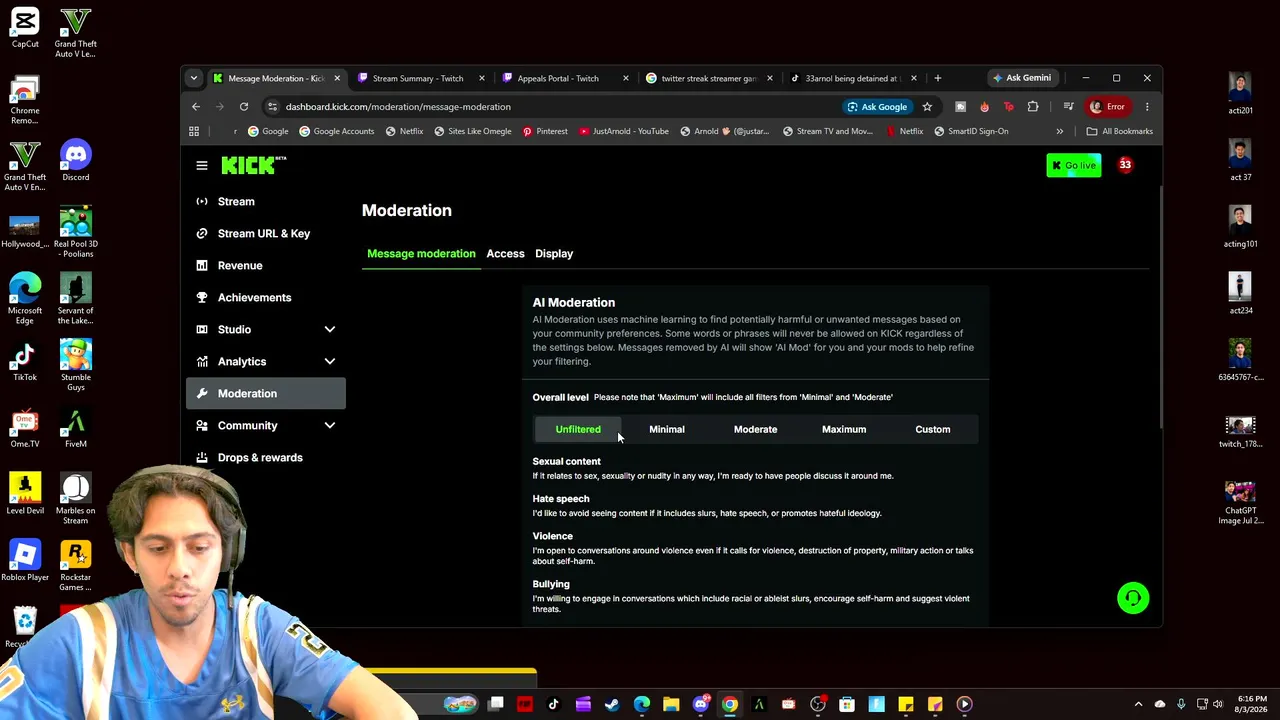
Task: Open a new Chrome tab
Action: click(937, 78)
